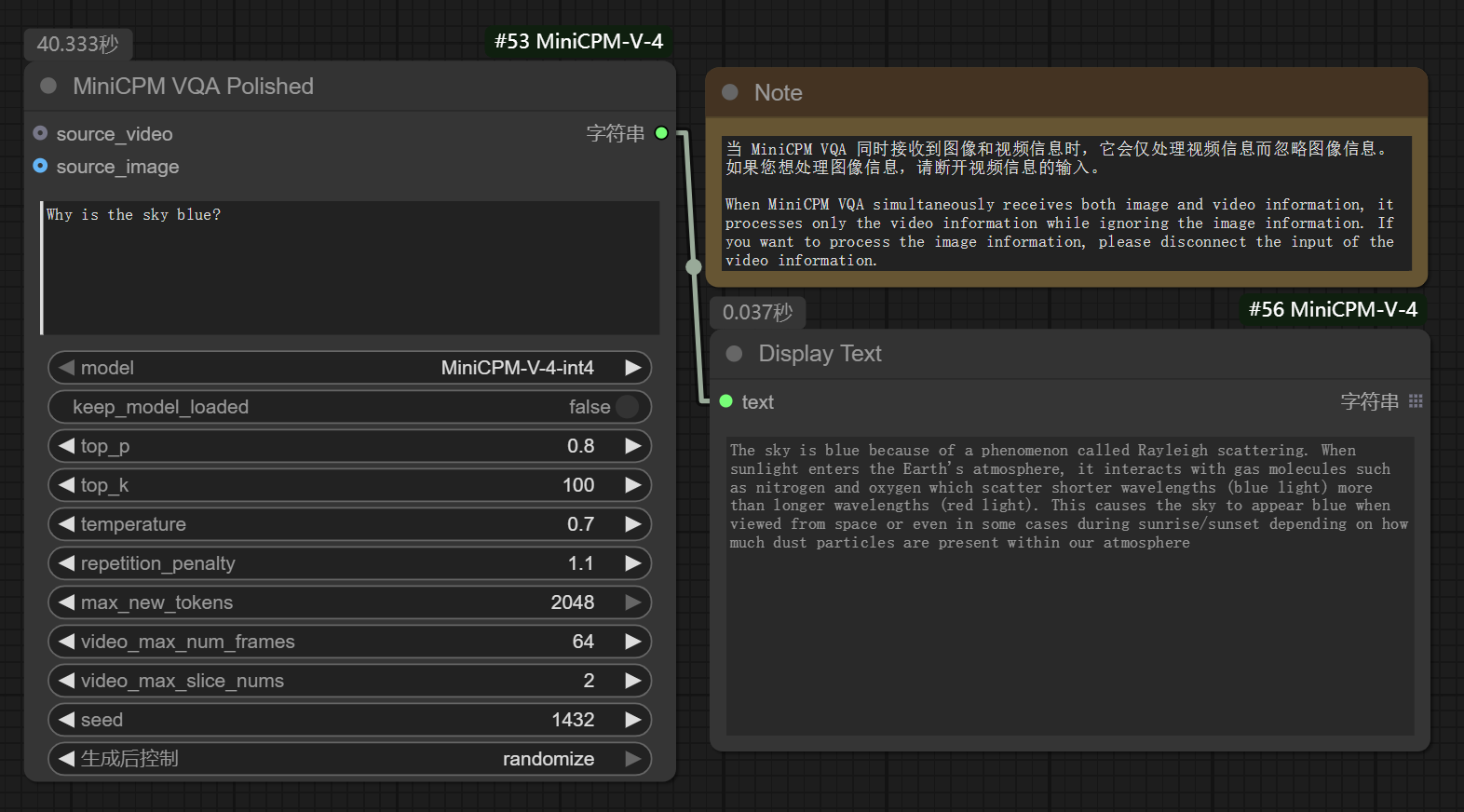
Task: Click the 字符串 output label on Display Text
Action: click(1370, 401)
